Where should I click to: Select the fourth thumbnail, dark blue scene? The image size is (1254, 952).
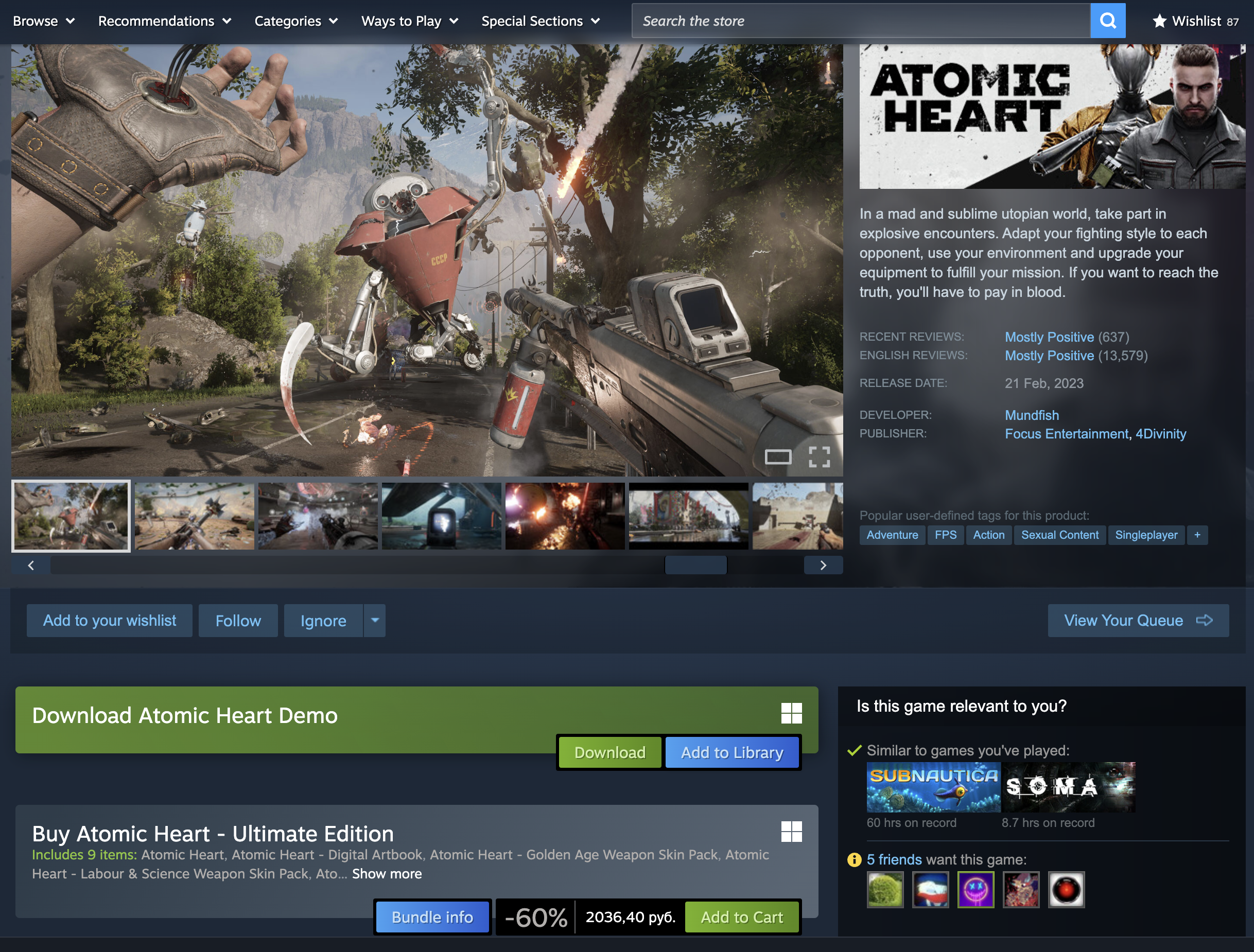click(x=442, y=516)
